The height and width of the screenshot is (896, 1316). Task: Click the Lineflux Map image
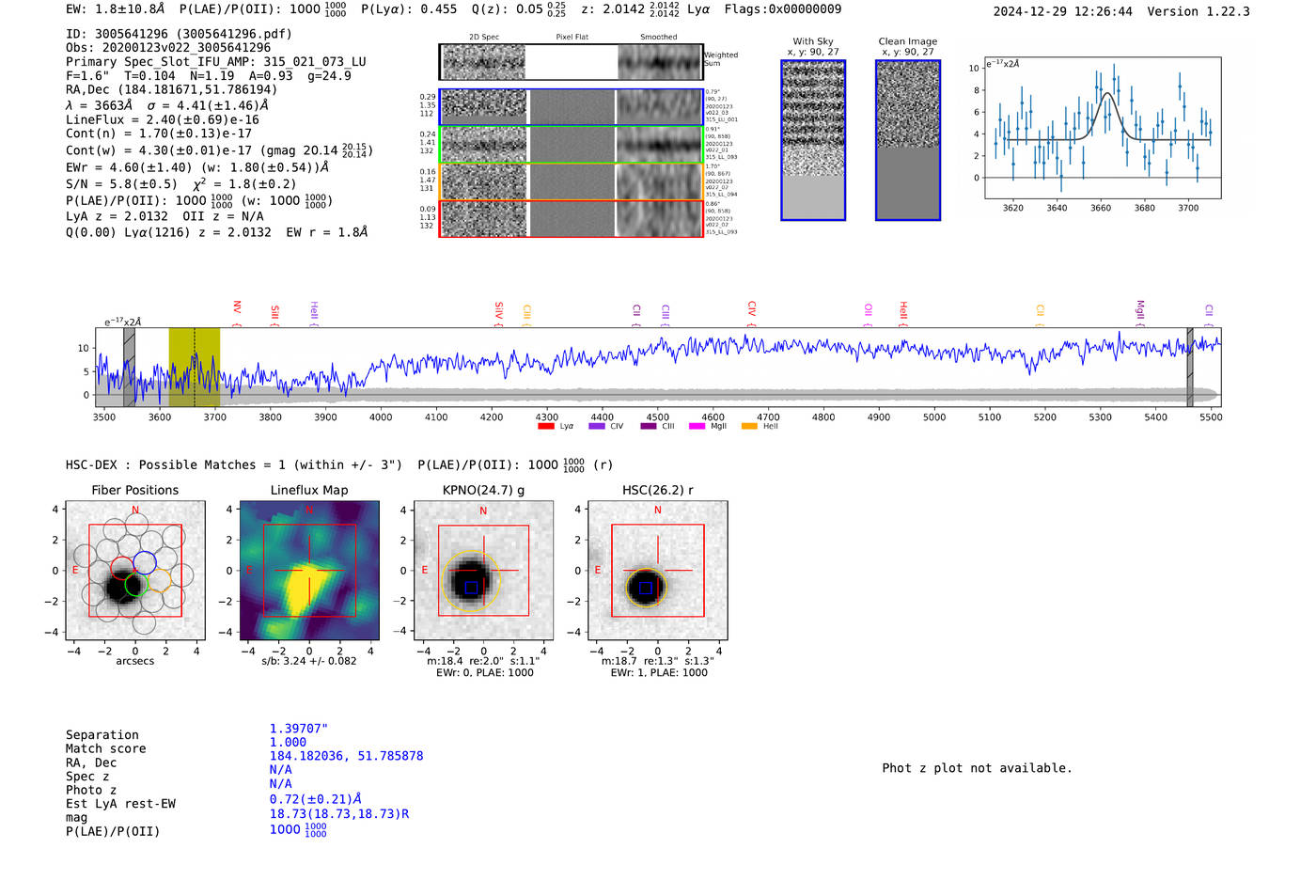[309, 570]
